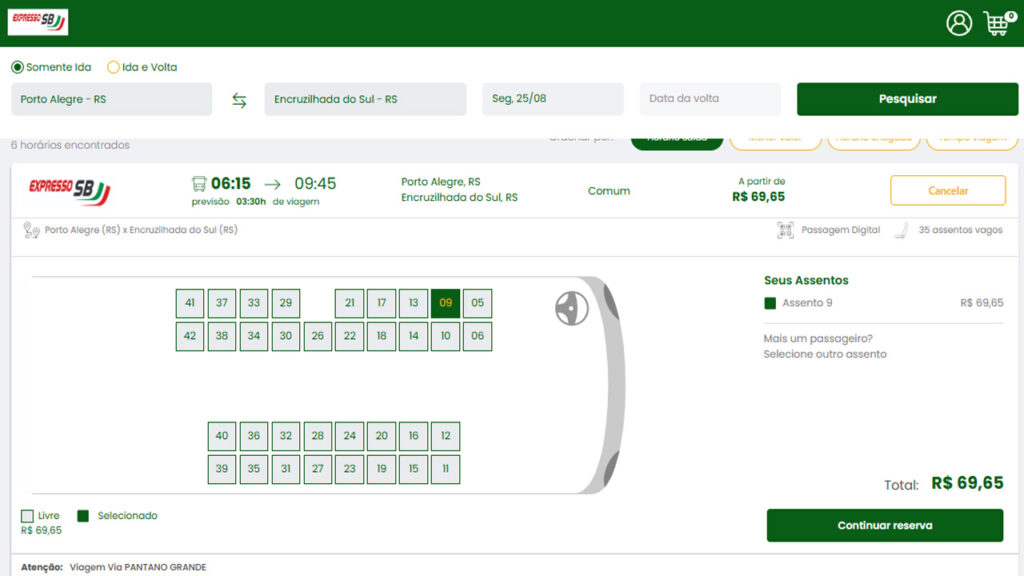
Task: Click Cancelar to close seat selection
Action: tap(948, 191)
